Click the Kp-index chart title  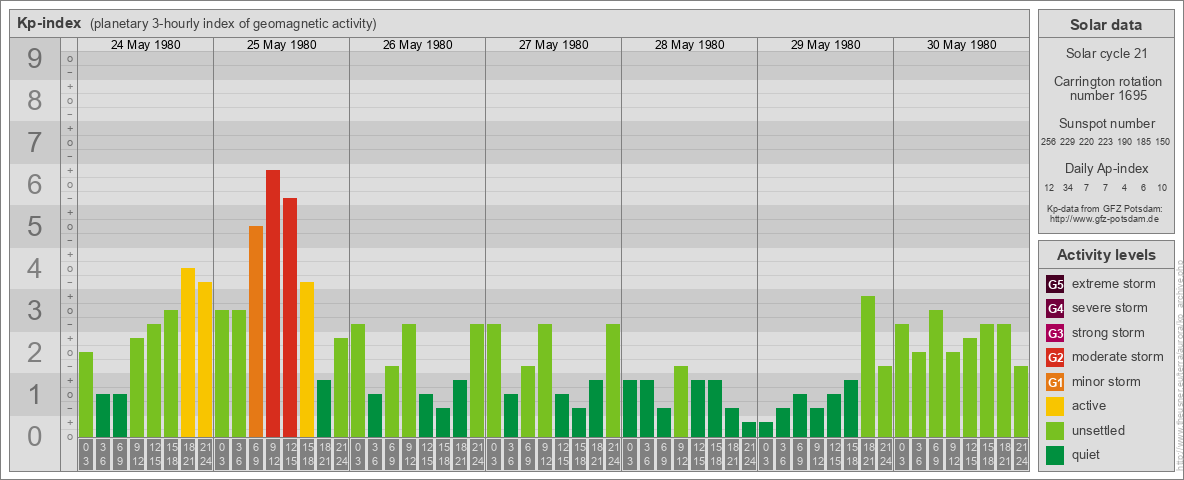coord(49,23)
